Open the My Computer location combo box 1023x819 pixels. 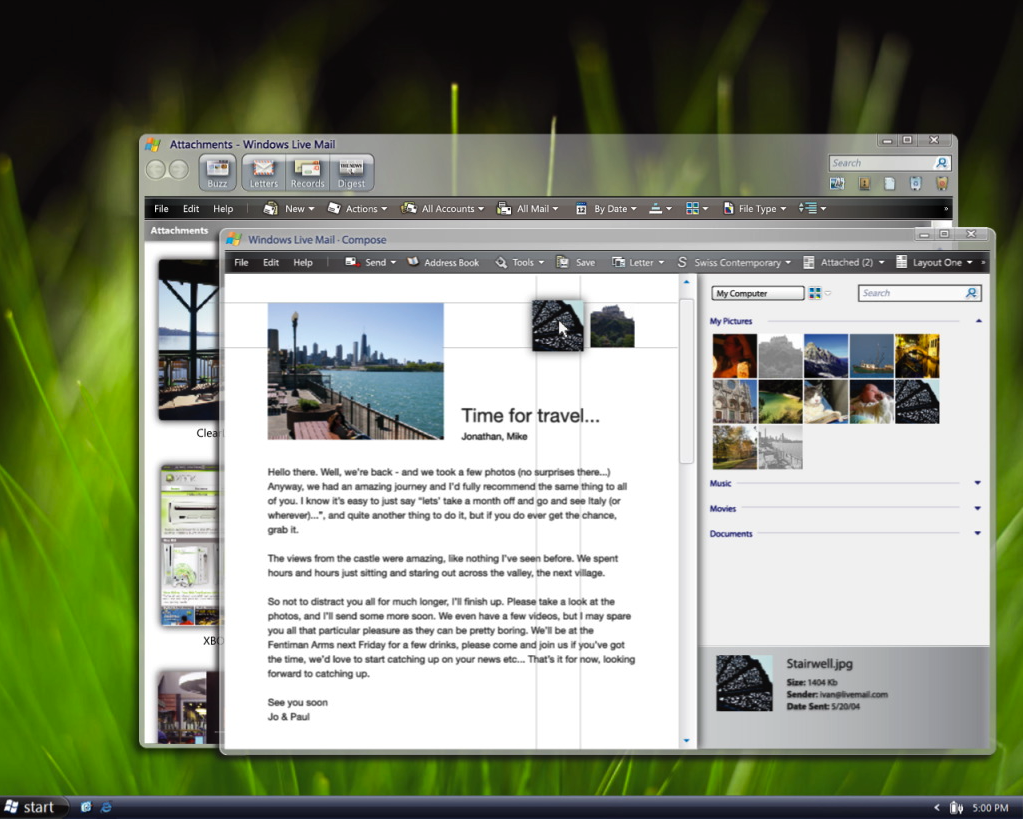click(x=757, y=293)
